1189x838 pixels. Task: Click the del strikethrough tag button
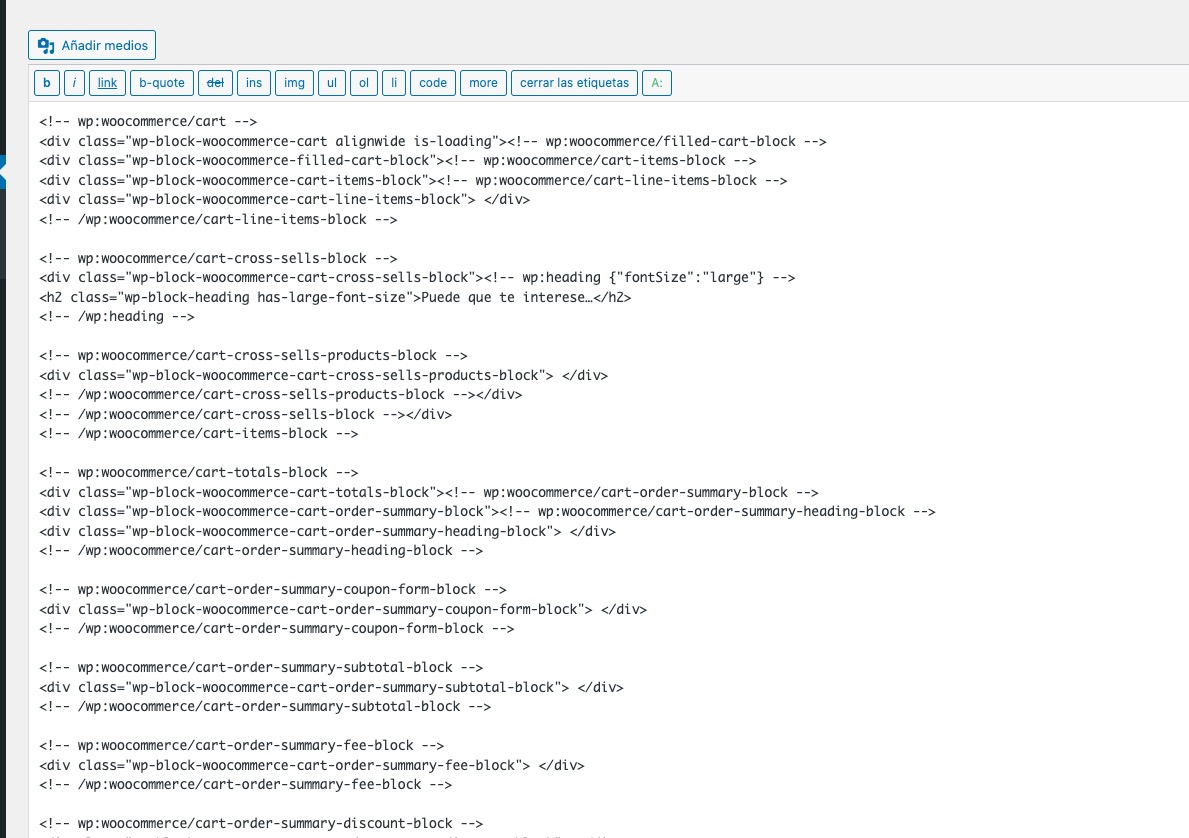point(215,83)
